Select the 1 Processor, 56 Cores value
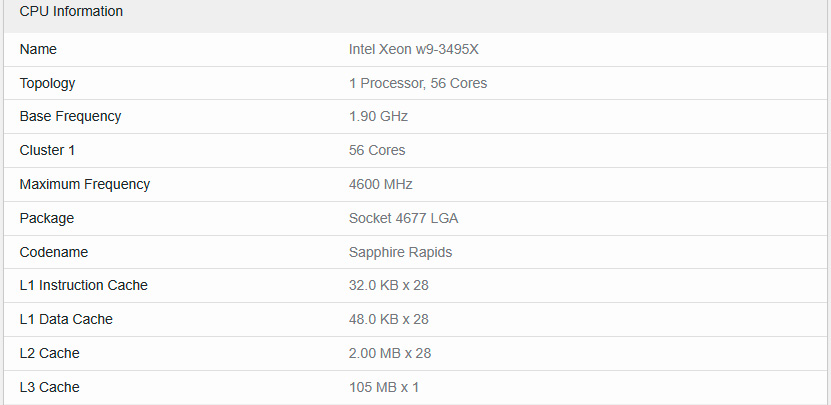Image resolution: width=831 pixels, height=405 pixels. [418, 83]
